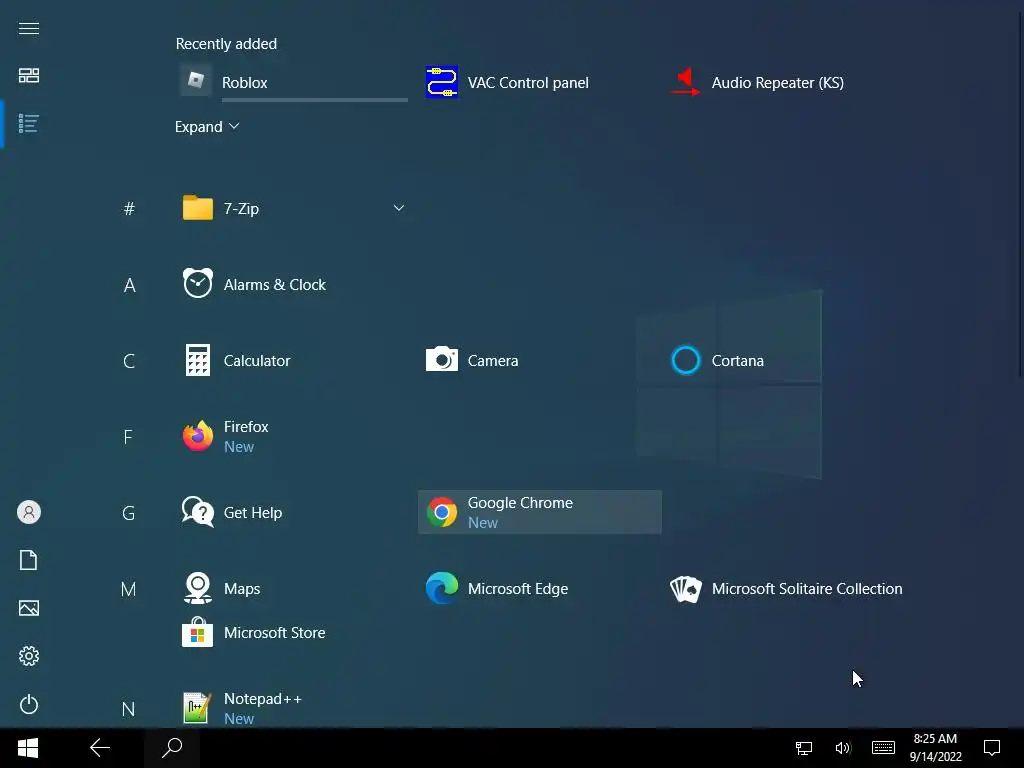Open the user account icon
1024x768 pixels.
tap(29, 512)
